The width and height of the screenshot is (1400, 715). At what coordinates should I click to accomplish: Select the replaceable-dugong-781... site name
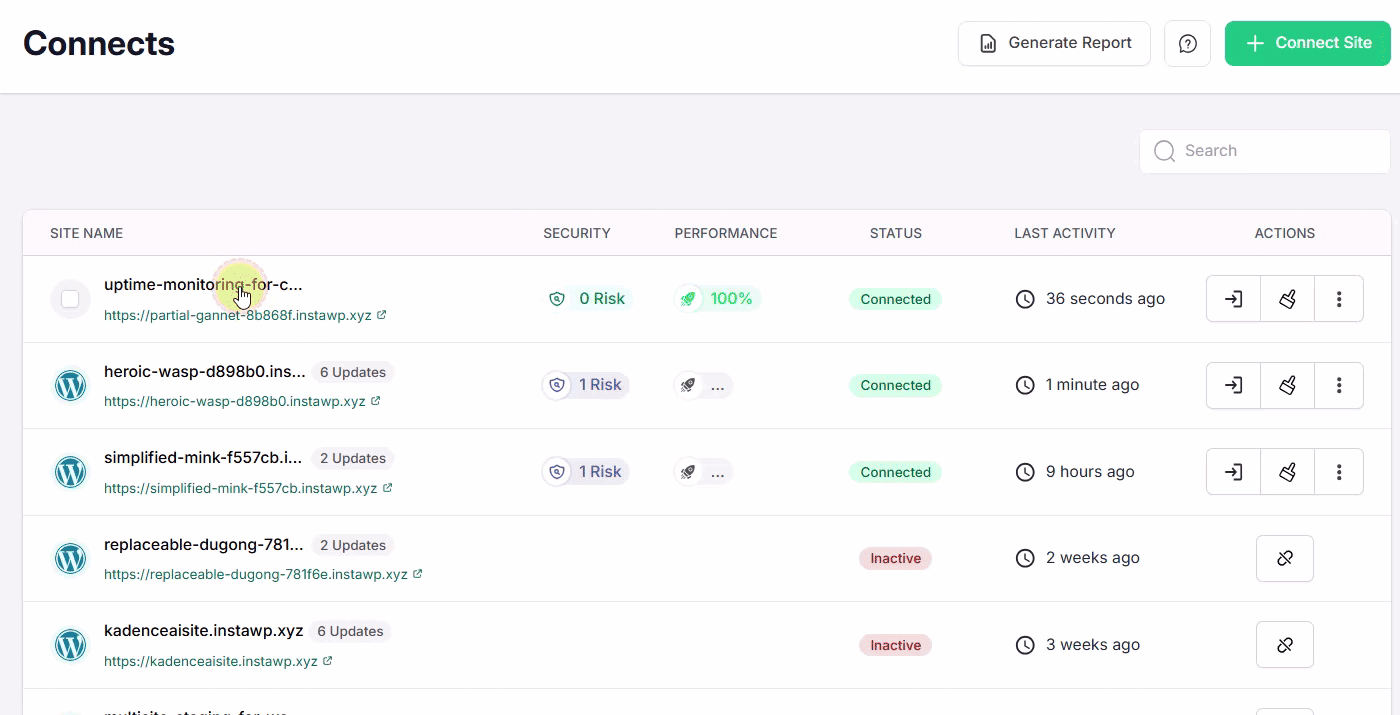click(x=204, y=545)
